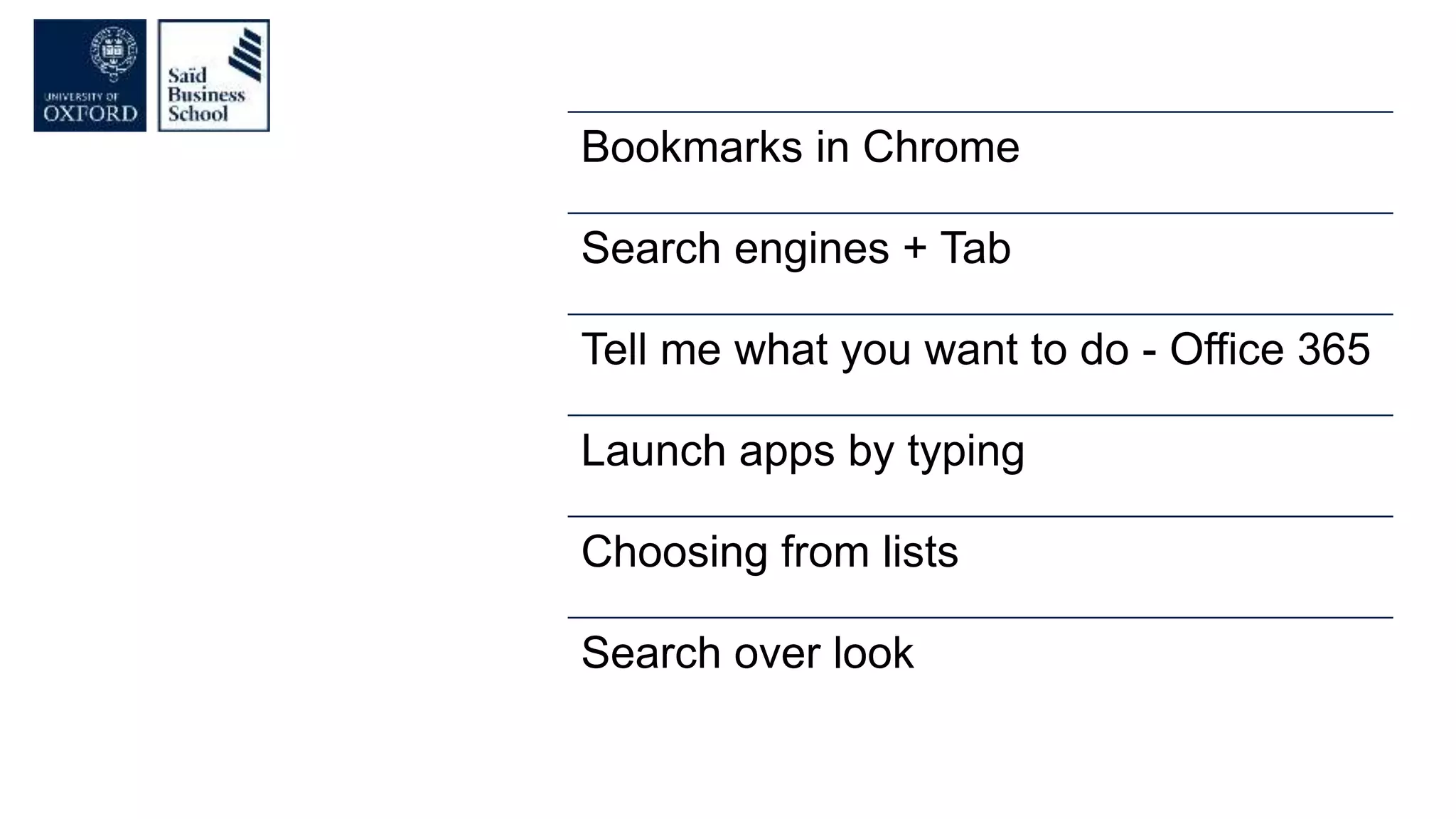Click the University of Oxford logo
This screenshot has width=1456, height=819.
tap(90, 75)
